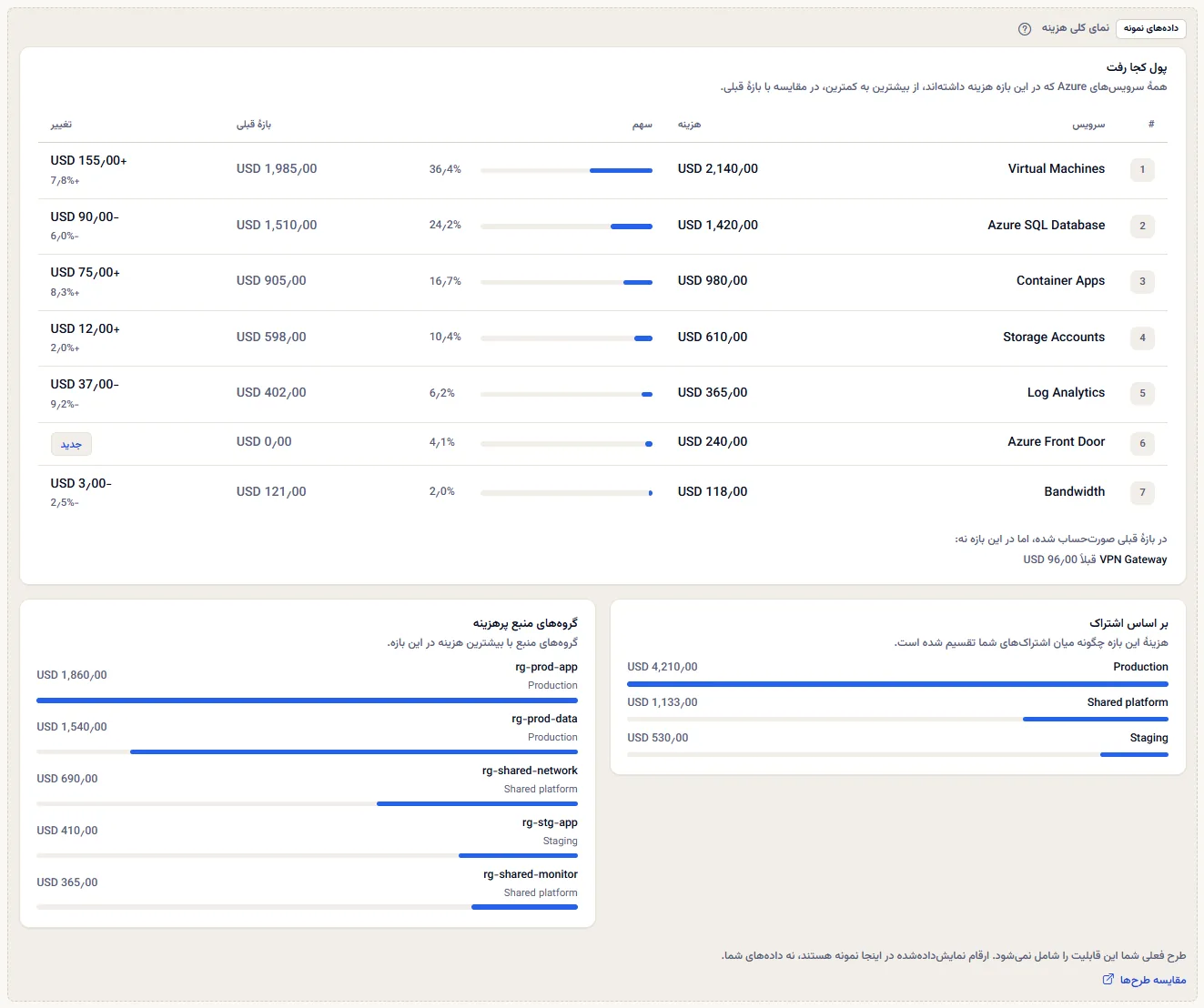This screenshot has width=1204, height=1008.
Task: Click the سرویس column header
Action: [x=1088, y=125]
